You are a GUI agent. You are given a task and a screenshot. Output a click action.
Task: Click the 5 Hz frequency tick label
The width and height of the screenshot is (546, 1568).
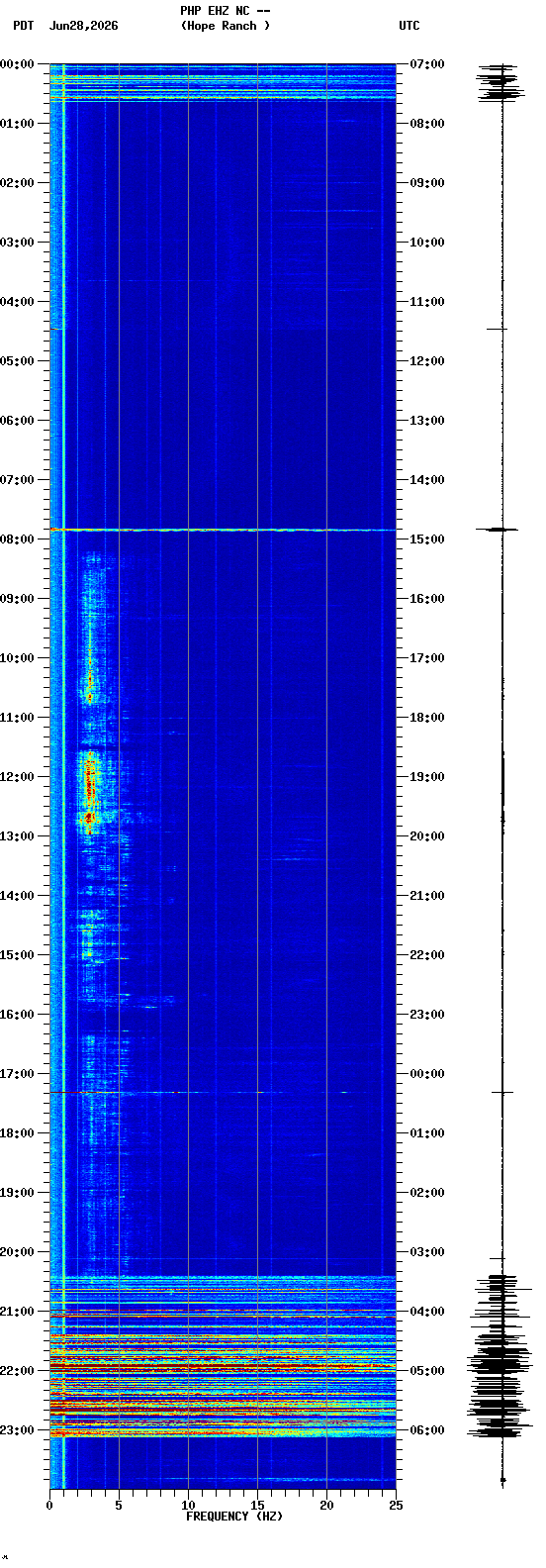tap(119, 1506)
